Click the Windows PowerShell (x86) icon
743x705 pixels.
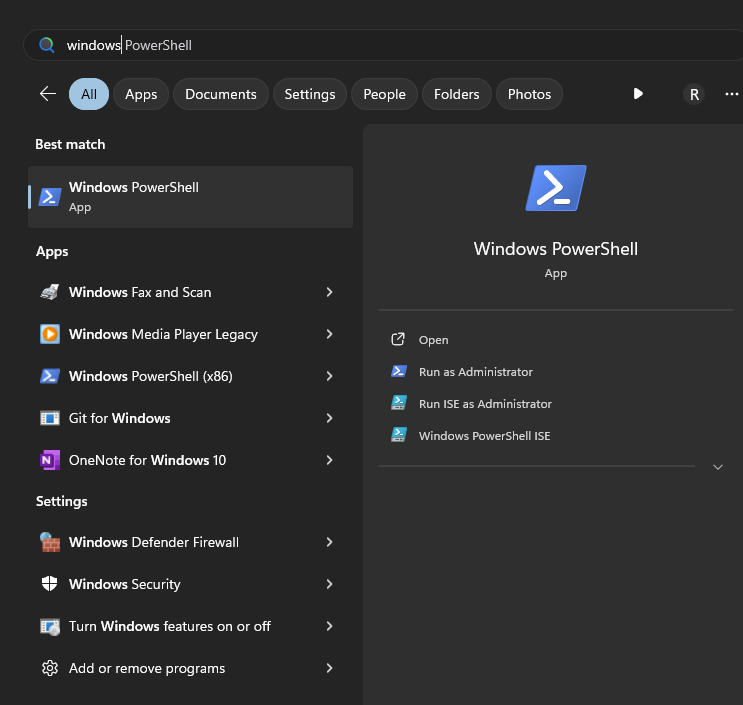point(50,376)
